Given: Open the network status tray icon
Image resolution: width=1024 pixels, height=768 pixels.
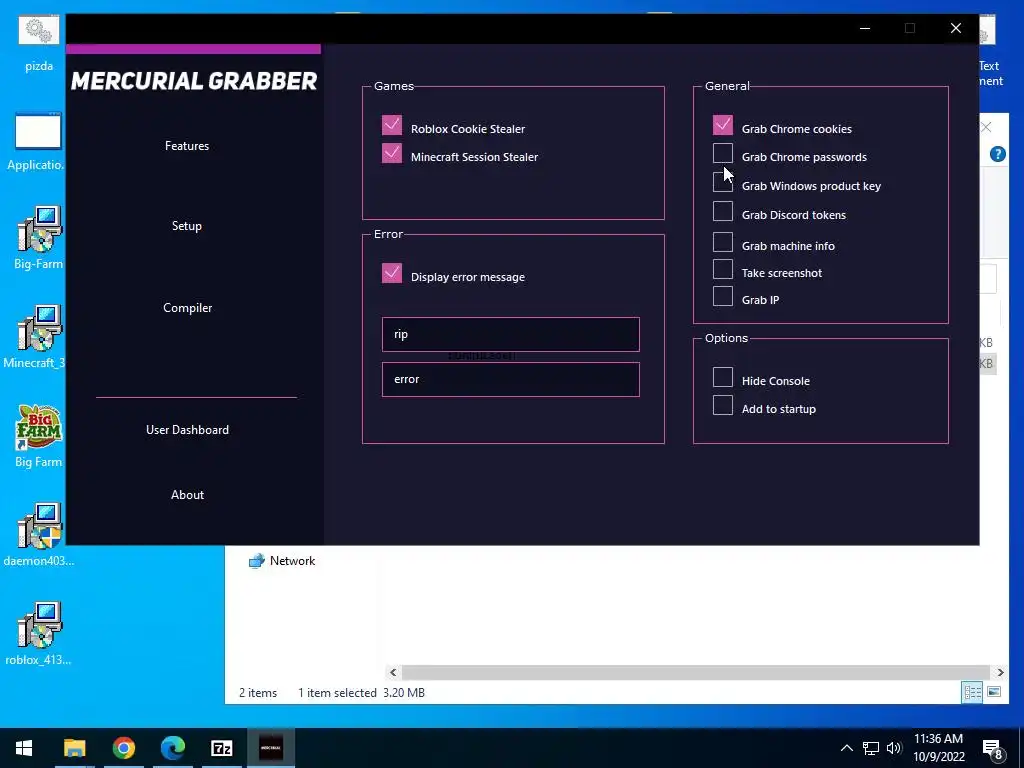Looking at the screenshot, I should [871, 748].
